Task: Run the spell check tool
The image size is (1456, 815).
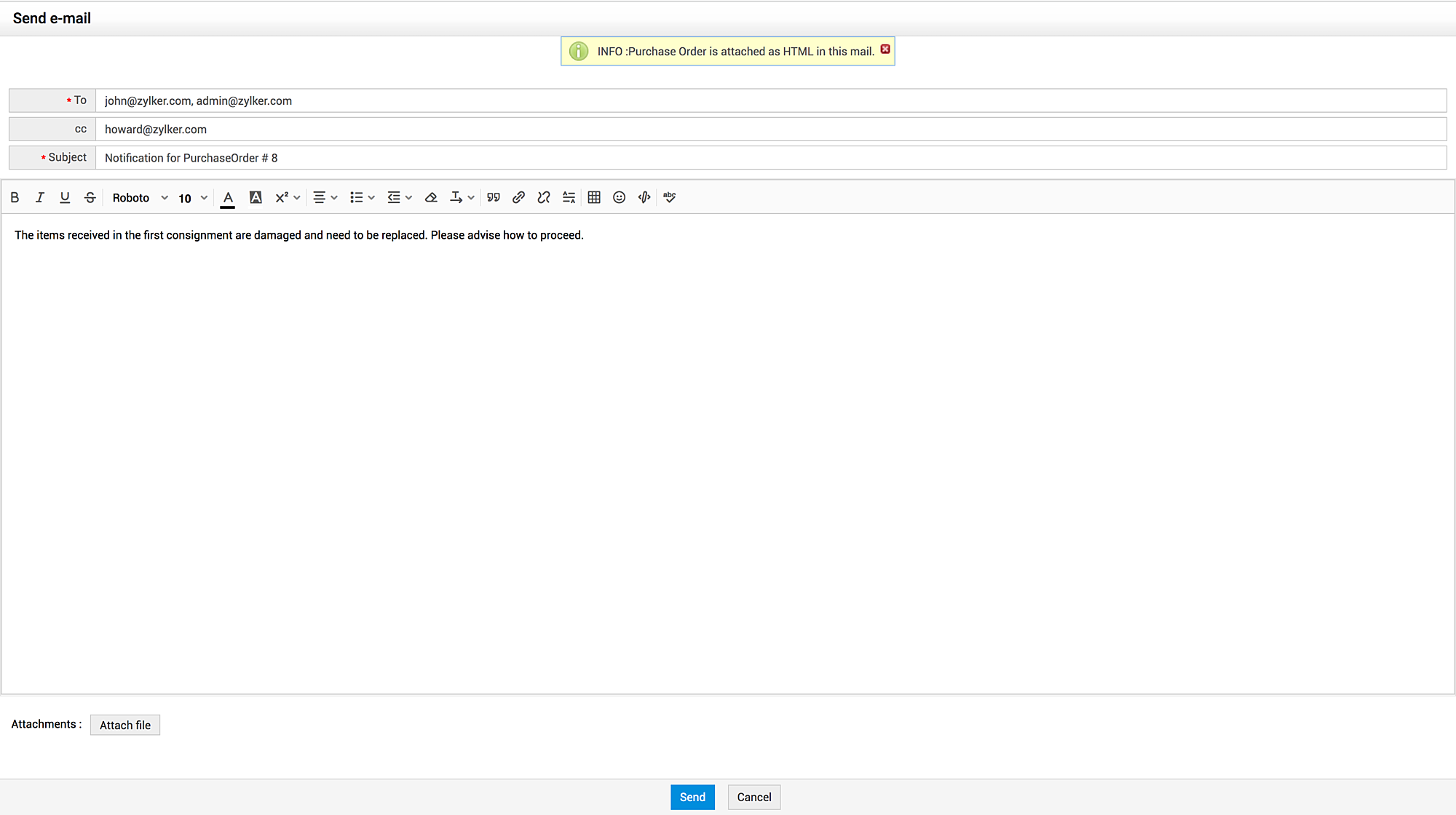Action: (670, 197)
